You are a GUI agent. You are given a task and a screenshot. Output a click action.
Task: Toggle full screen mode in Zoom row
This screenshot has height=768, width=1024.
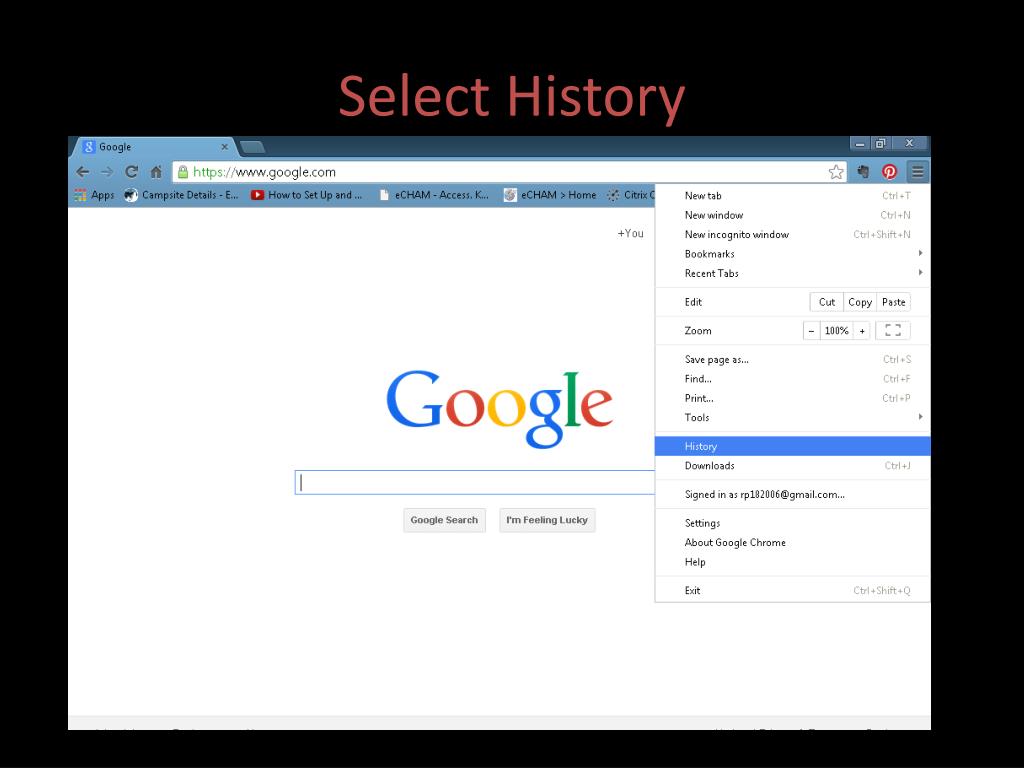[x=893, y=330]
